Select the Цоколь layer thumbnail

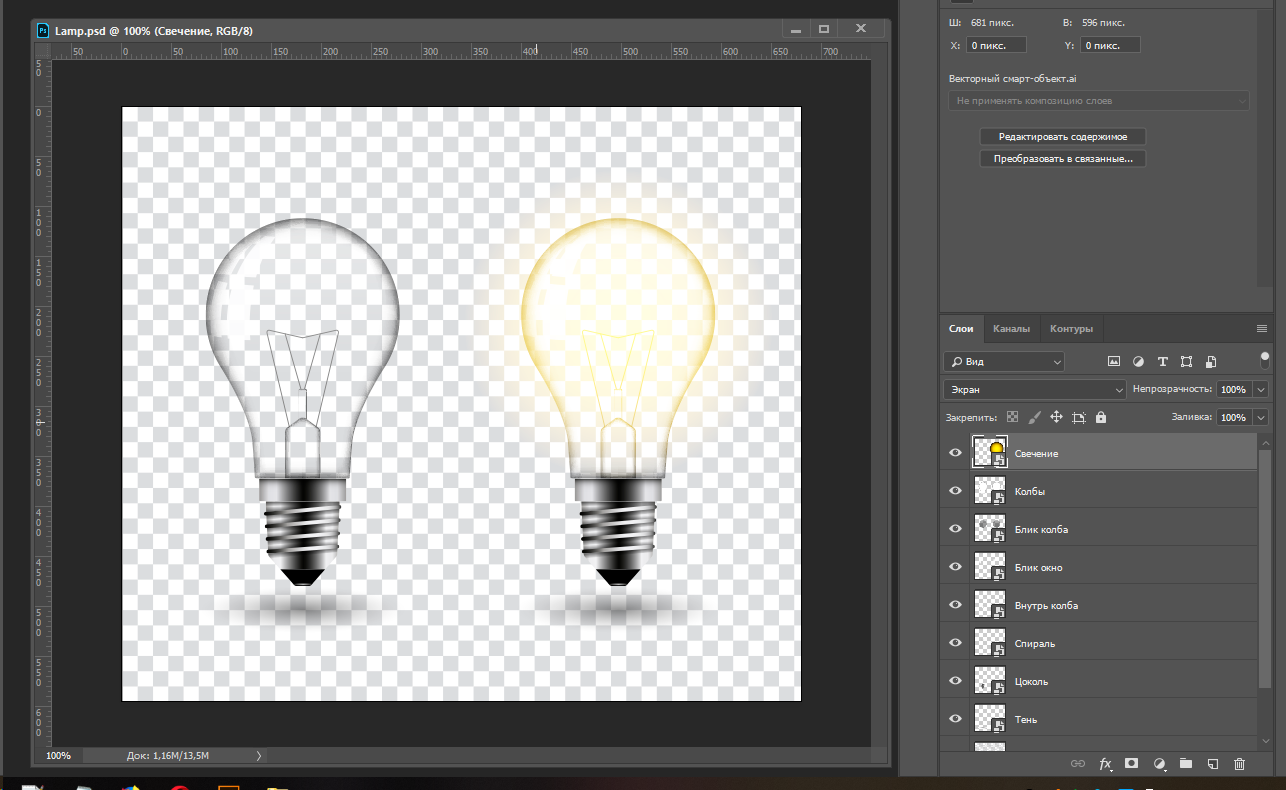tap(990, 682)
